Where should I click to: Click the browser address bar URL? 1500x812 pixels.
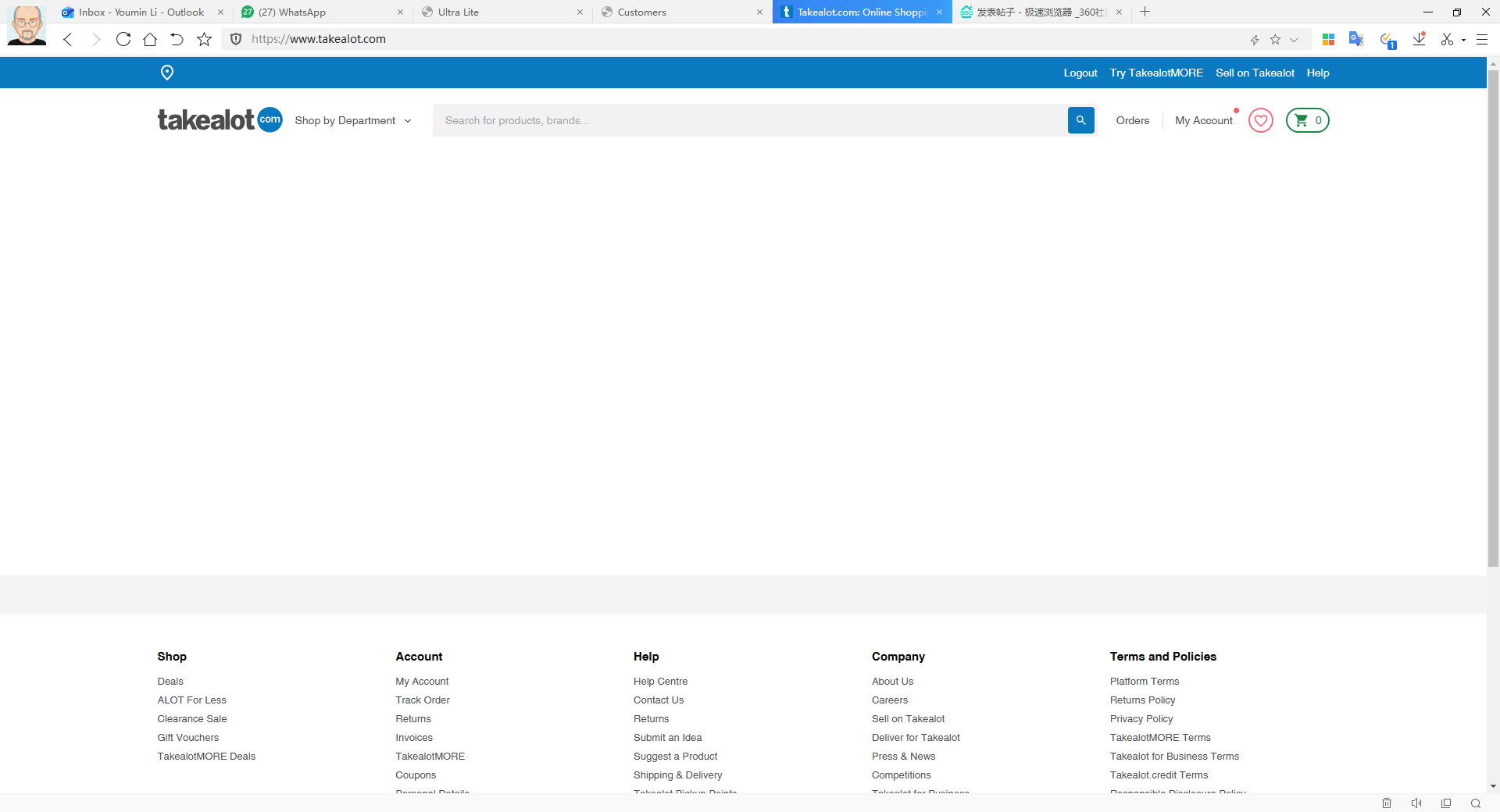pyautogui.click(x=319, y=39)
